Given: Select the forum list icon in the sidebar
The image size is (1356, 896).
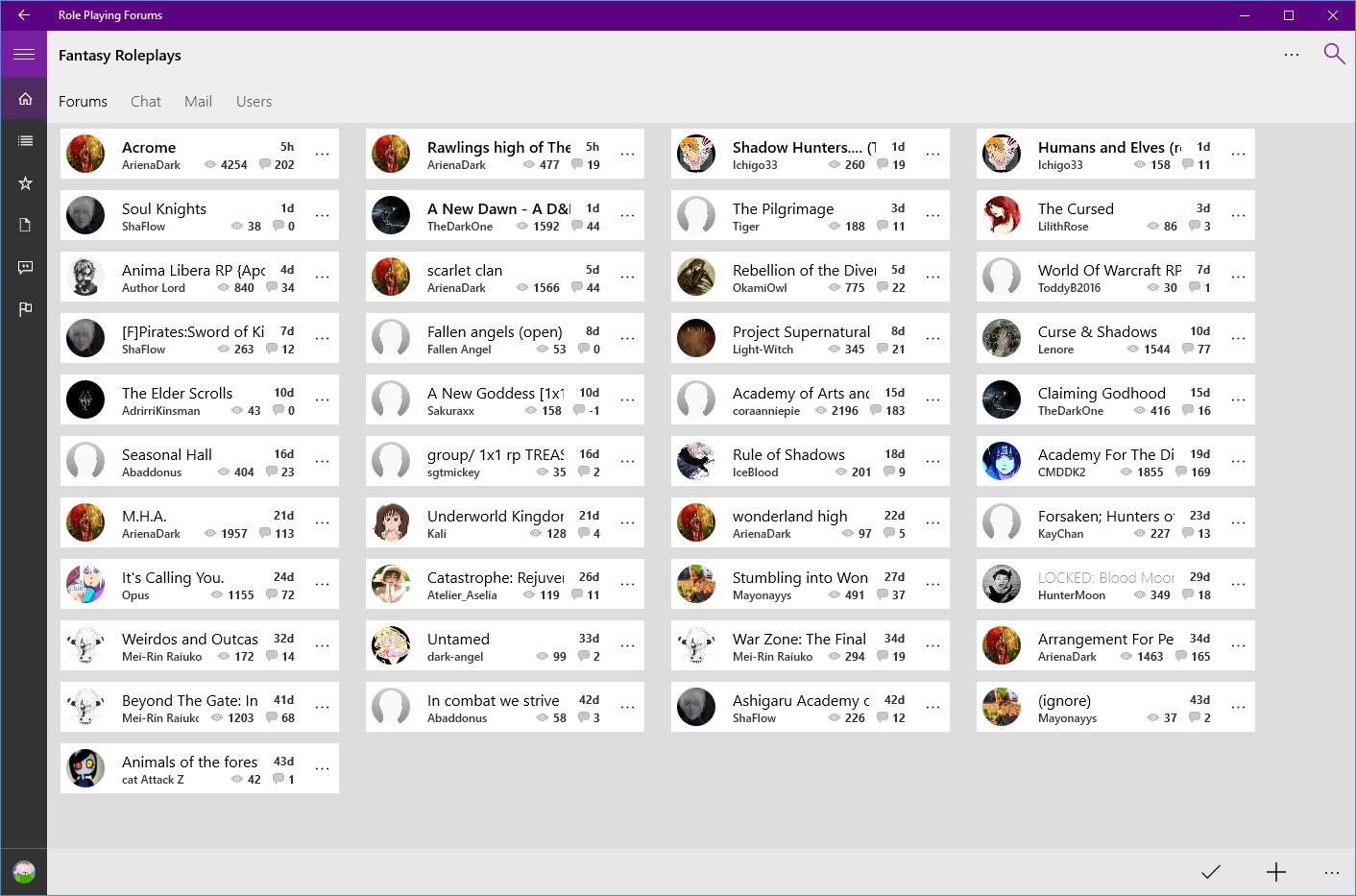Looking at the screenshot, I should click(23, 139).
